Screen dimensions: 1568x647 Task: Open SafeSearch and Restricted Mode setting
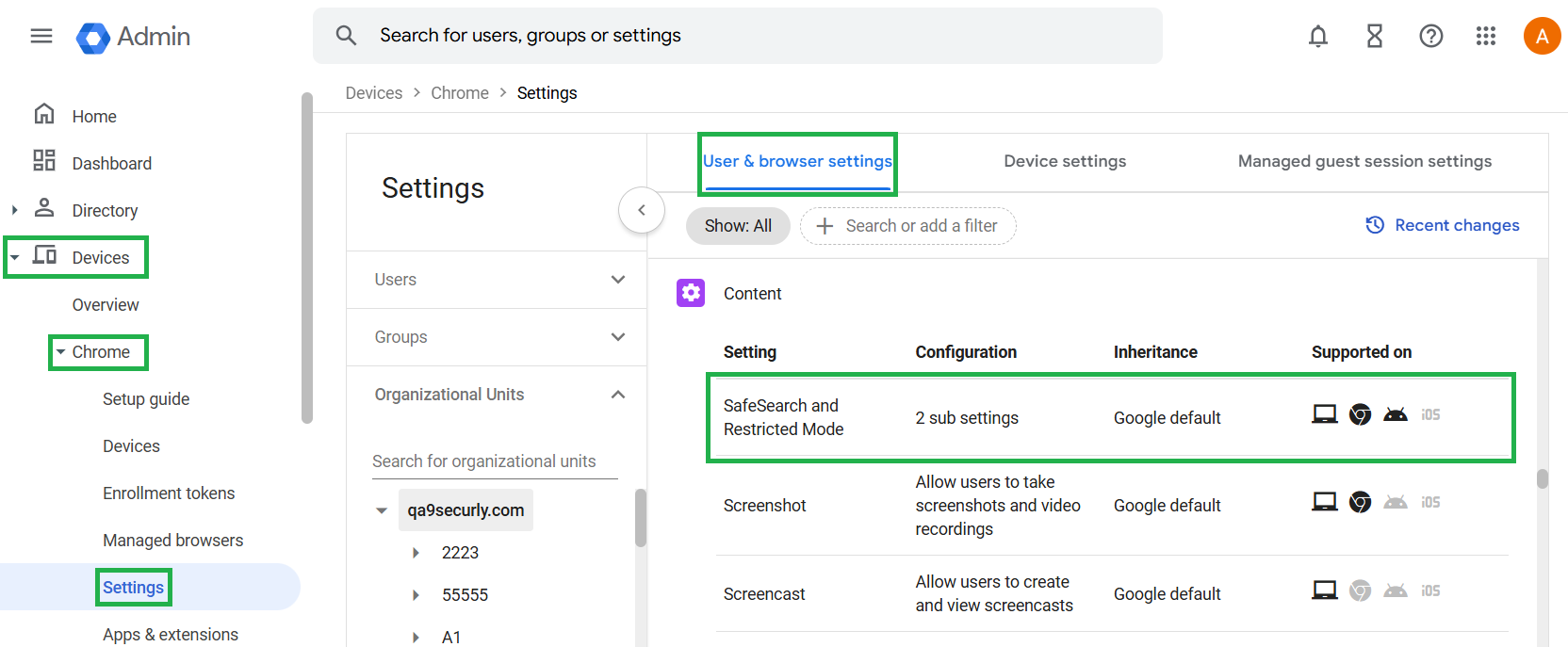tap(1112, 417)
